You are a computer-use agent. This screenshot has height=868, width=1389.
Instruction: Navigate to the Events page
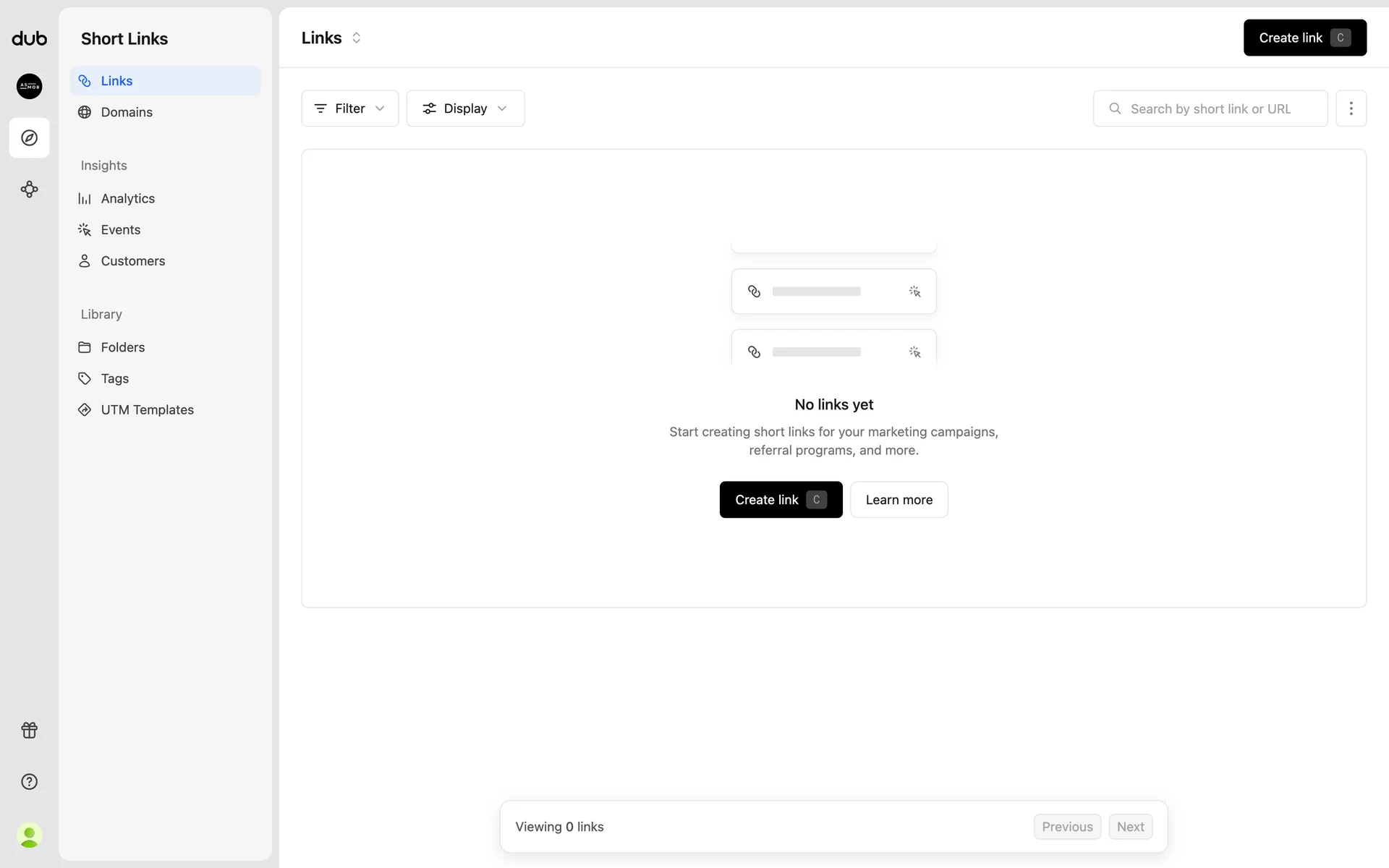point(120,229)
